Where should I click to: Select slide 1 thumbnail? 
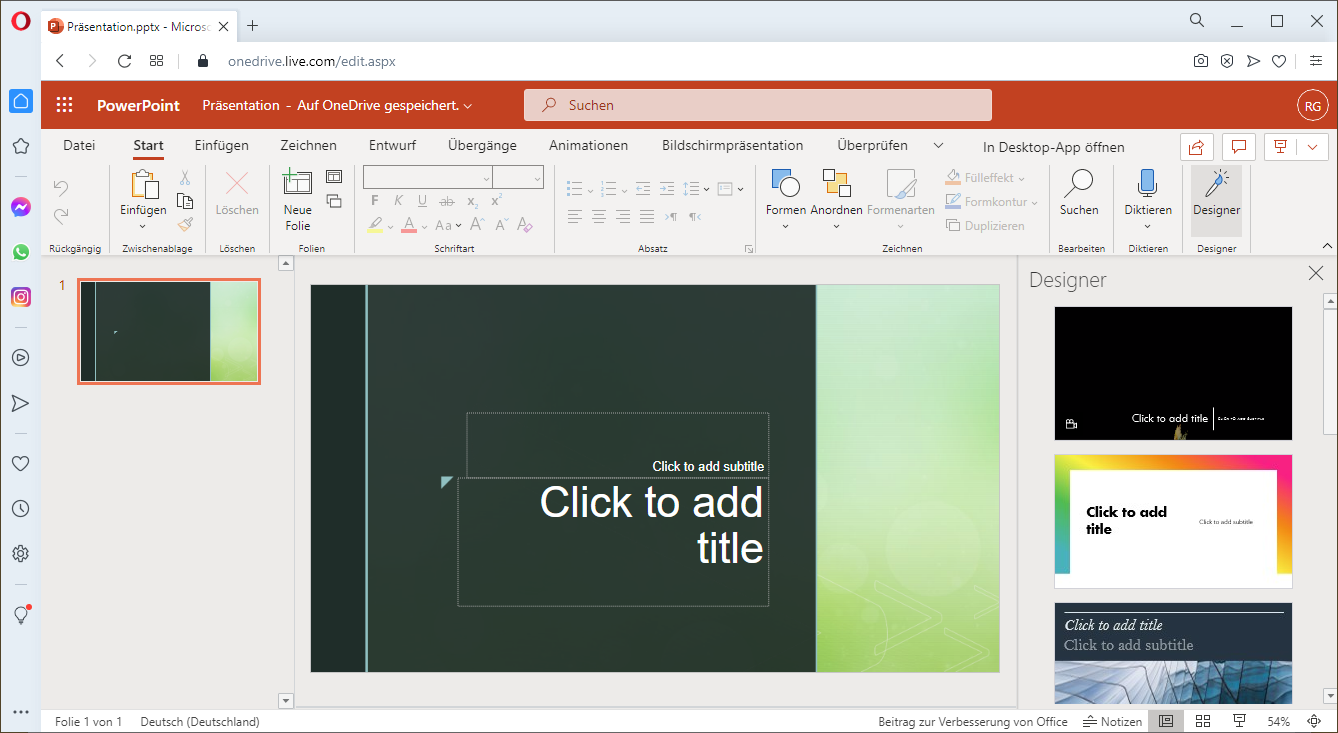[x=169, y=331]
